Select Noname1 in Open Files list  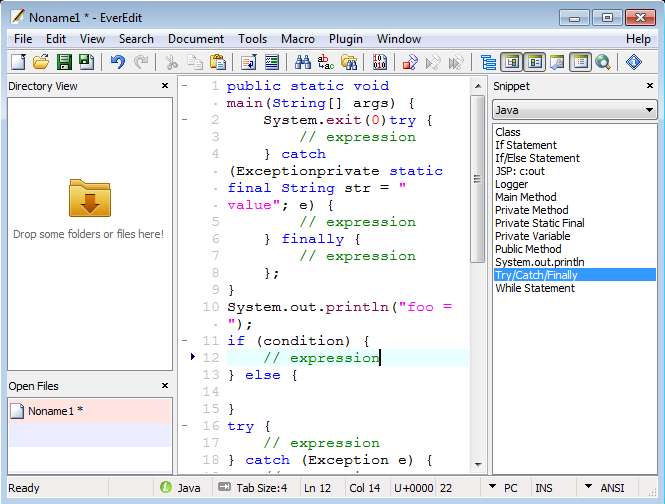(90, 411)
